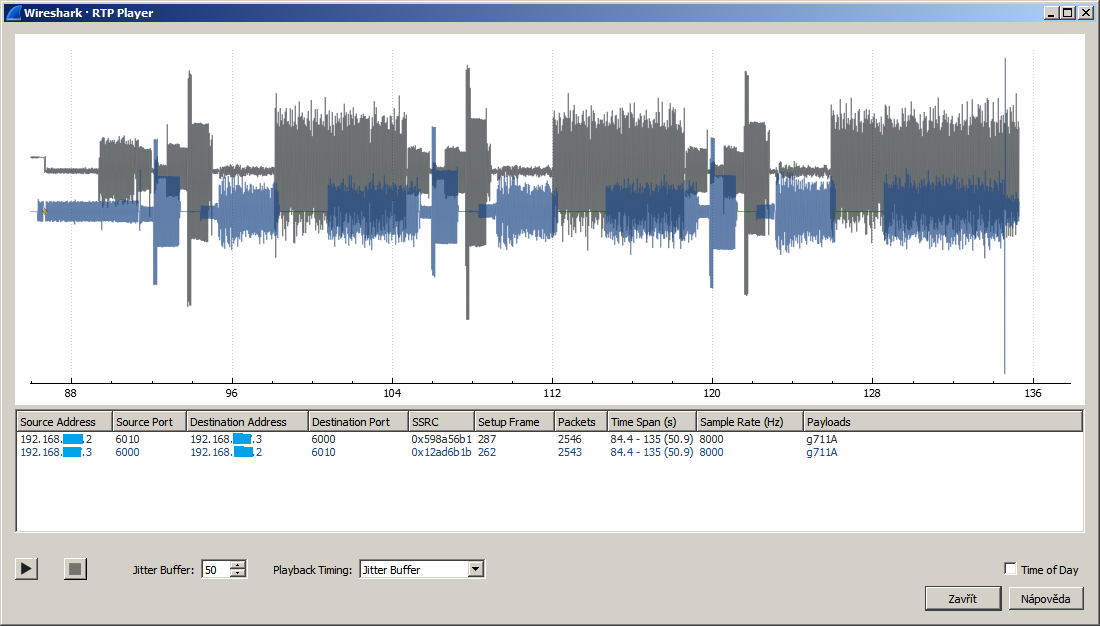Sort by Time Span (s) column header
The image size is (1100, 626).
pos(652,422)
